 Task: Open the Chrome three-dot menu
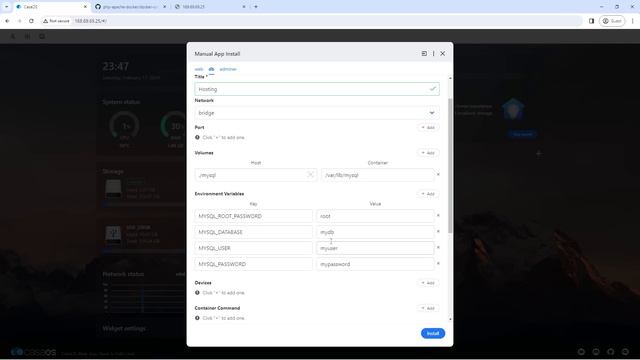pos(633,21)
